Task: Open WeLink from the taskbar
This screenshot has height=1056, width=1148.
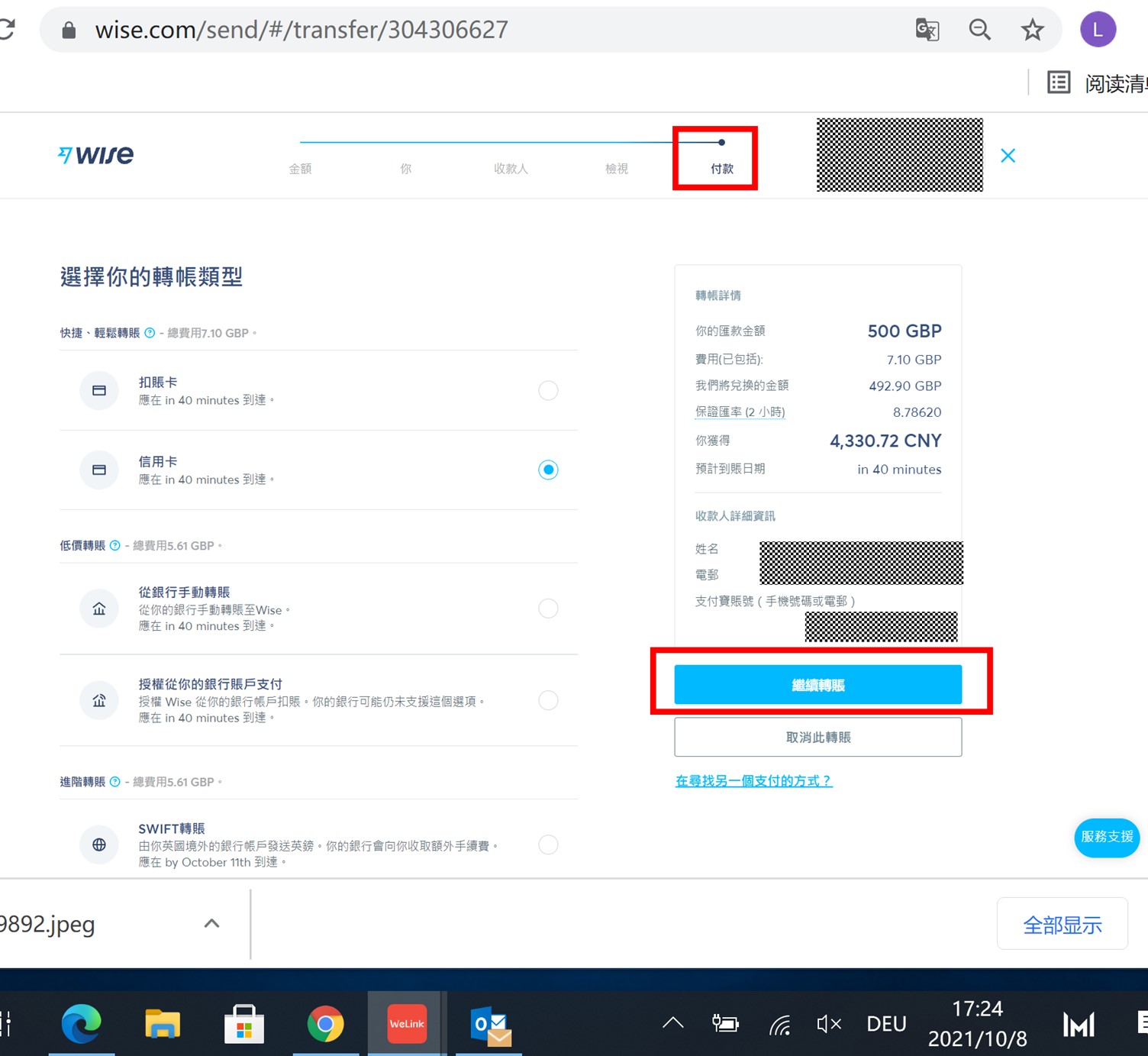Action: [x=407, y=1024]
